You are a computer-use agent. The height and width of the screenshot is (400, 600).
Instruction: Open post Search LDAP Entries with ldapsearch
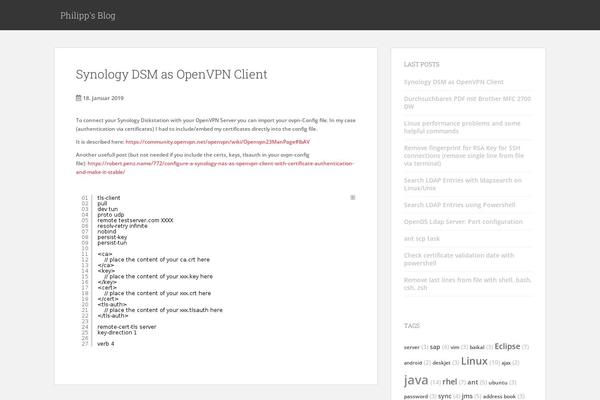tap(463, 184)
